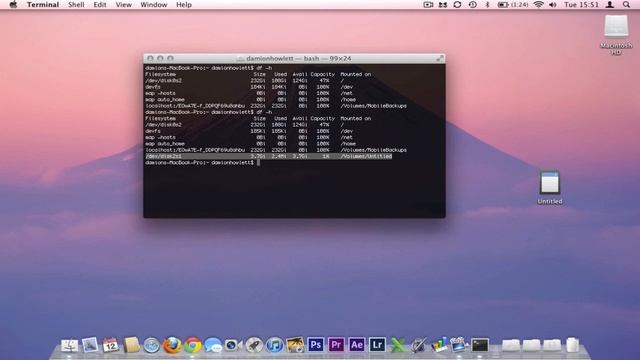Click the Tue 15:51 clock
This screenshot has width=640, height=360.
tap(581, 4)
